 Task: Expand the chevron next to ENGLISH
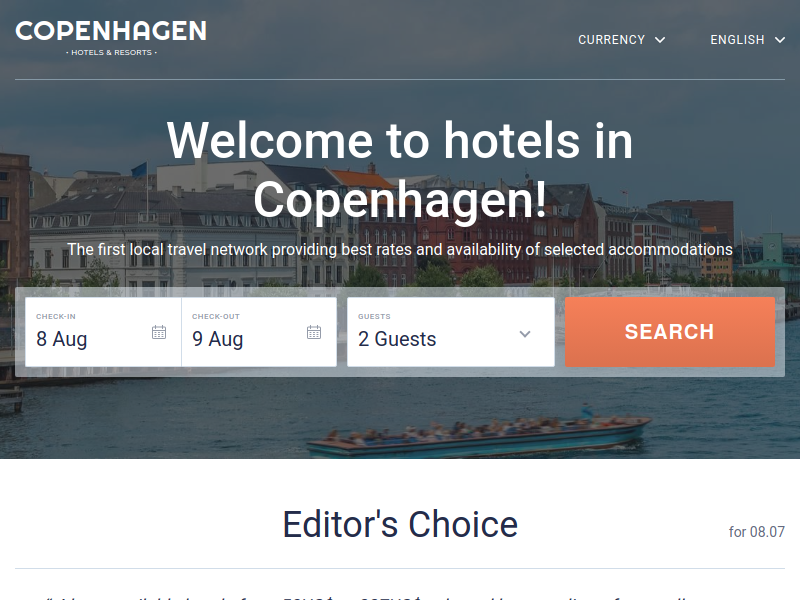click(x=780, y=40)
